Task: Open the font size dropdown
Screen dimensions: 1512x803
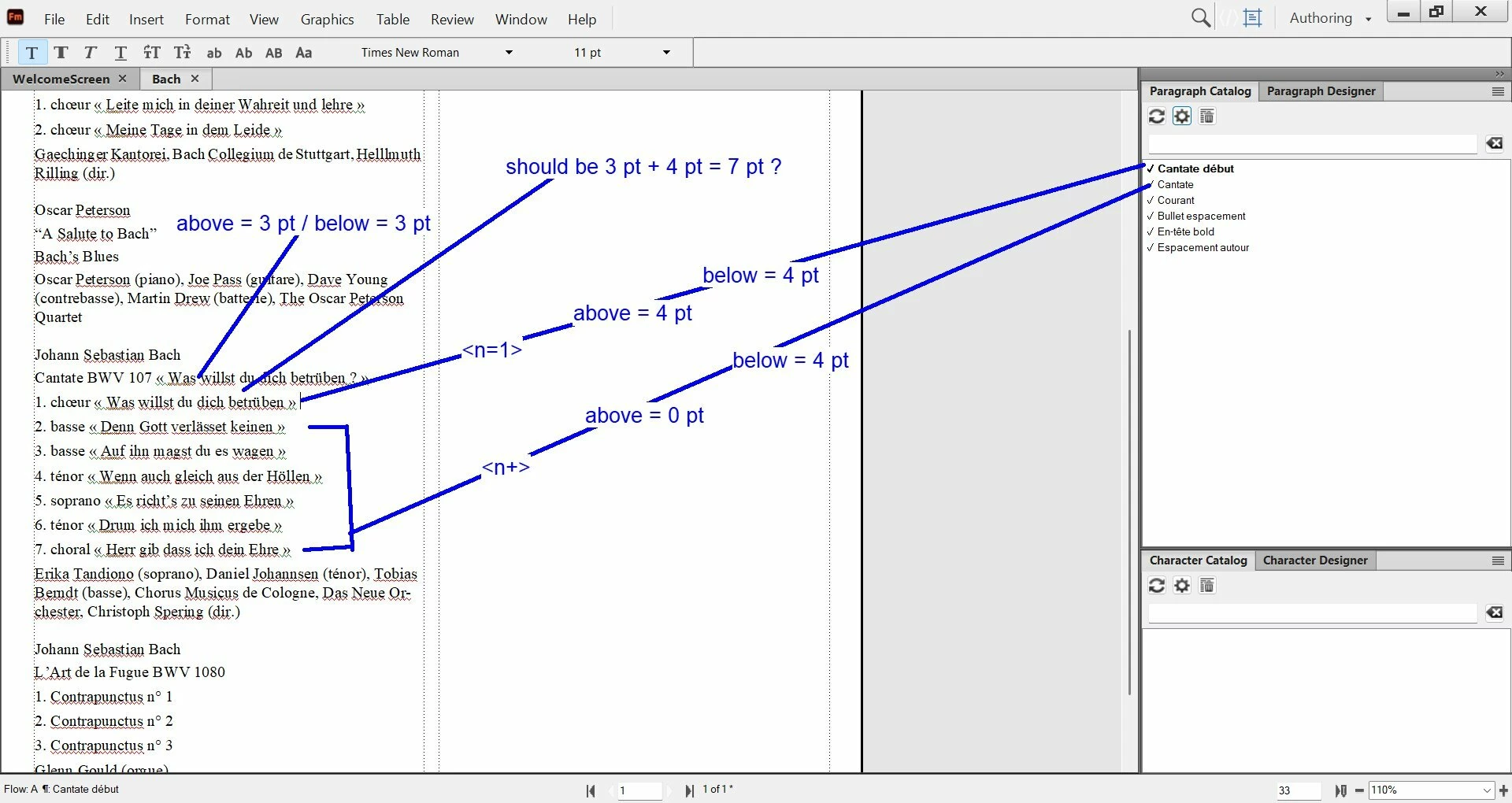Action: [x=666, y=53]
